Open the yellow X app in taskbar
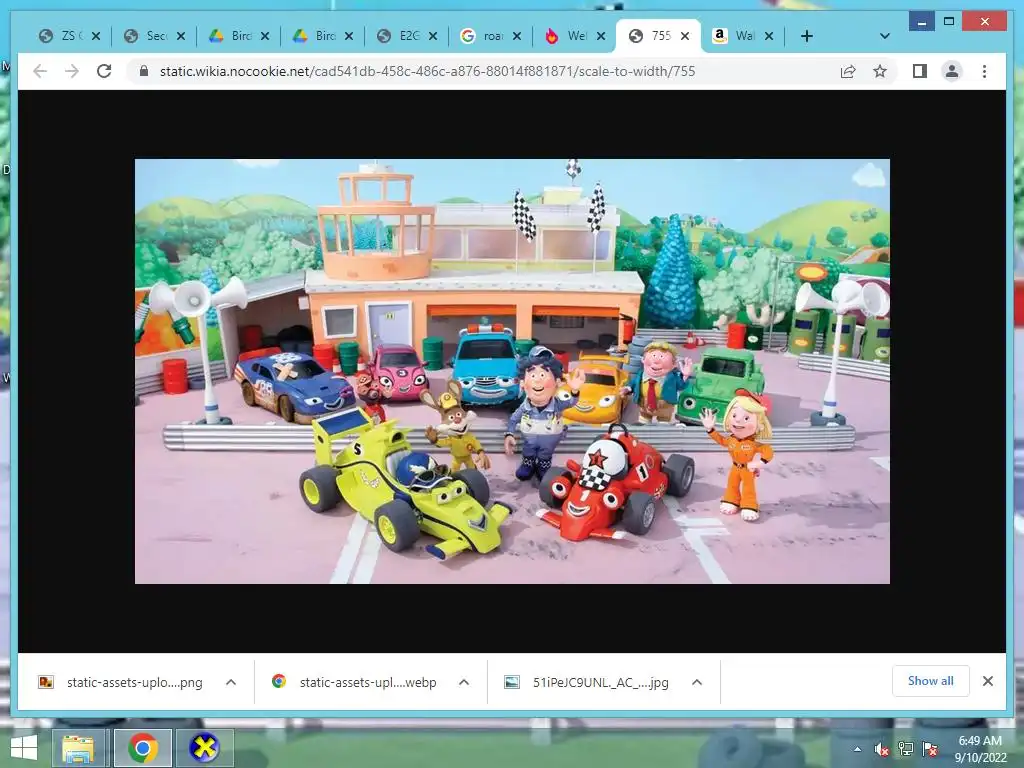The image size is (1024, 768). [204, 748]
